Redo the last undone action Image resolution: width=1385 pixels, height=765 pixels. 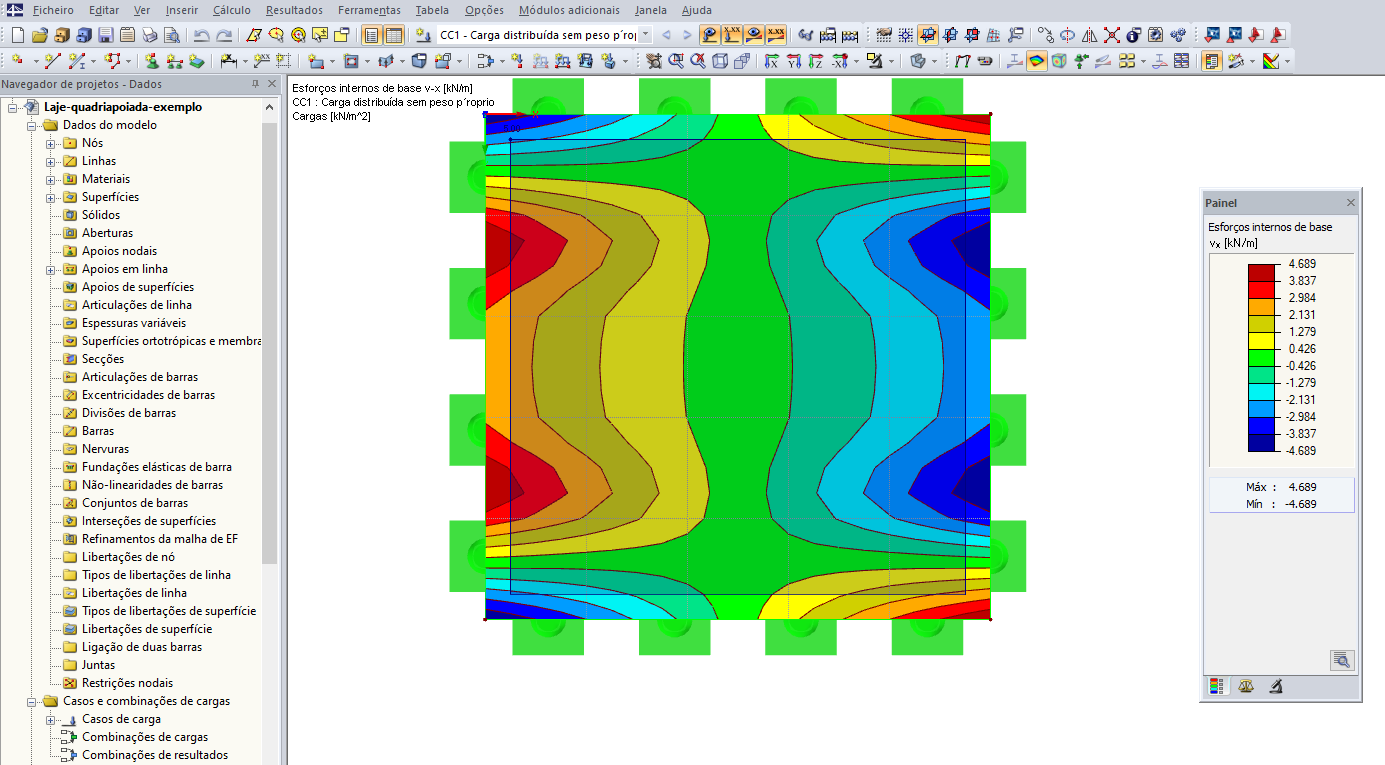[224, 35]
